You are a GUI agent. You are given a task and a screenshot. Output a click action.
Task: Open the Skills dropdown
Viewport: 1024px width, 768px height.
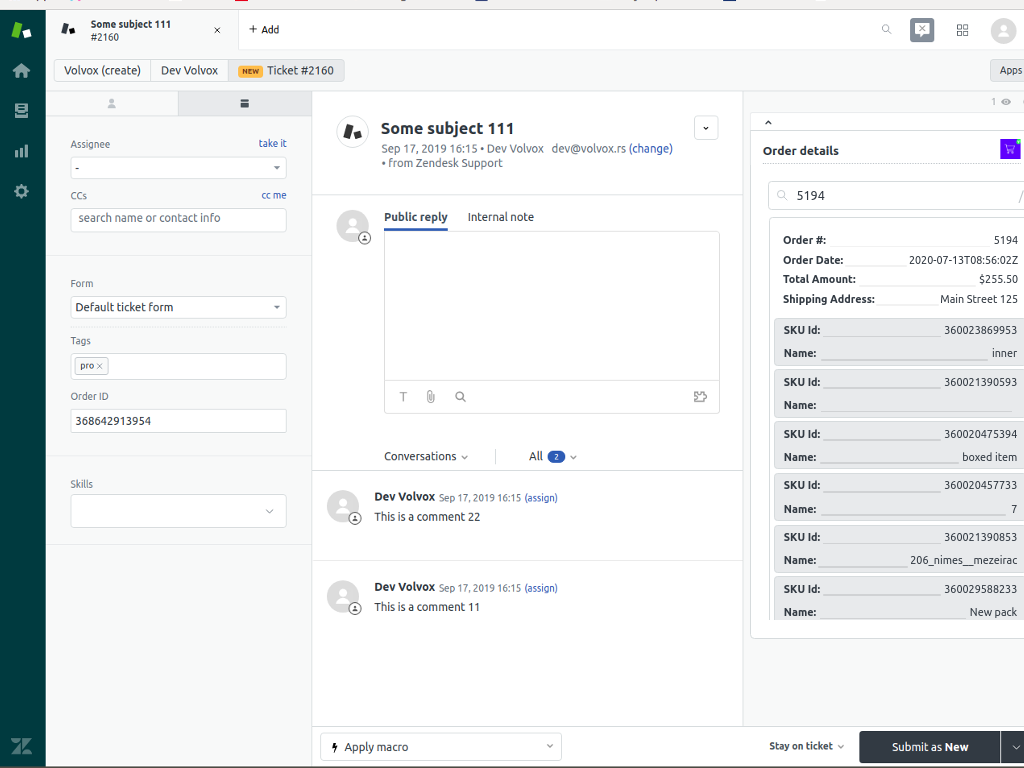coord(178,511)
